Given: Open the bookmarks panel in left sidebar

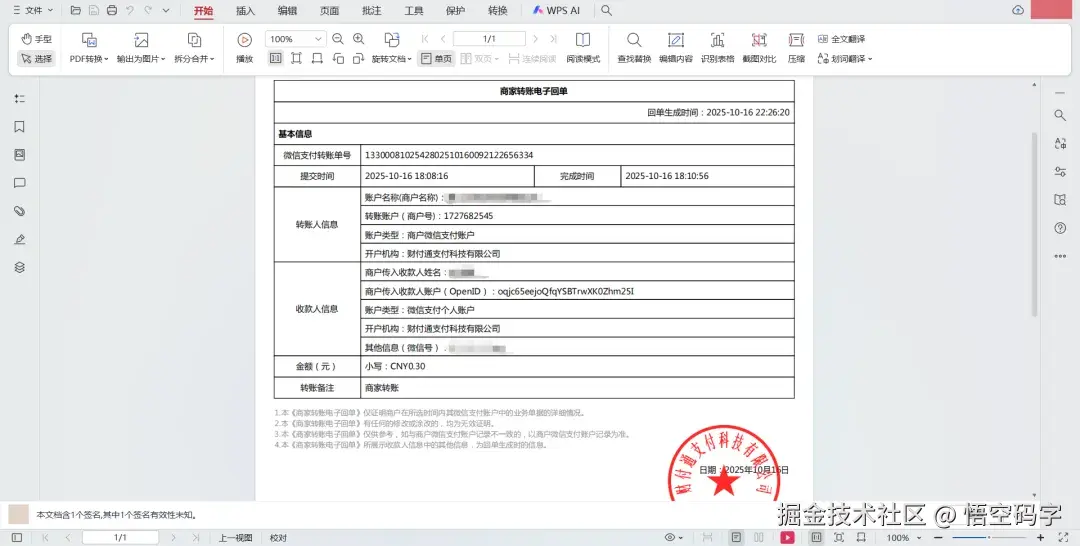Looking at the screenshot, I should click(x=19, y=127).
